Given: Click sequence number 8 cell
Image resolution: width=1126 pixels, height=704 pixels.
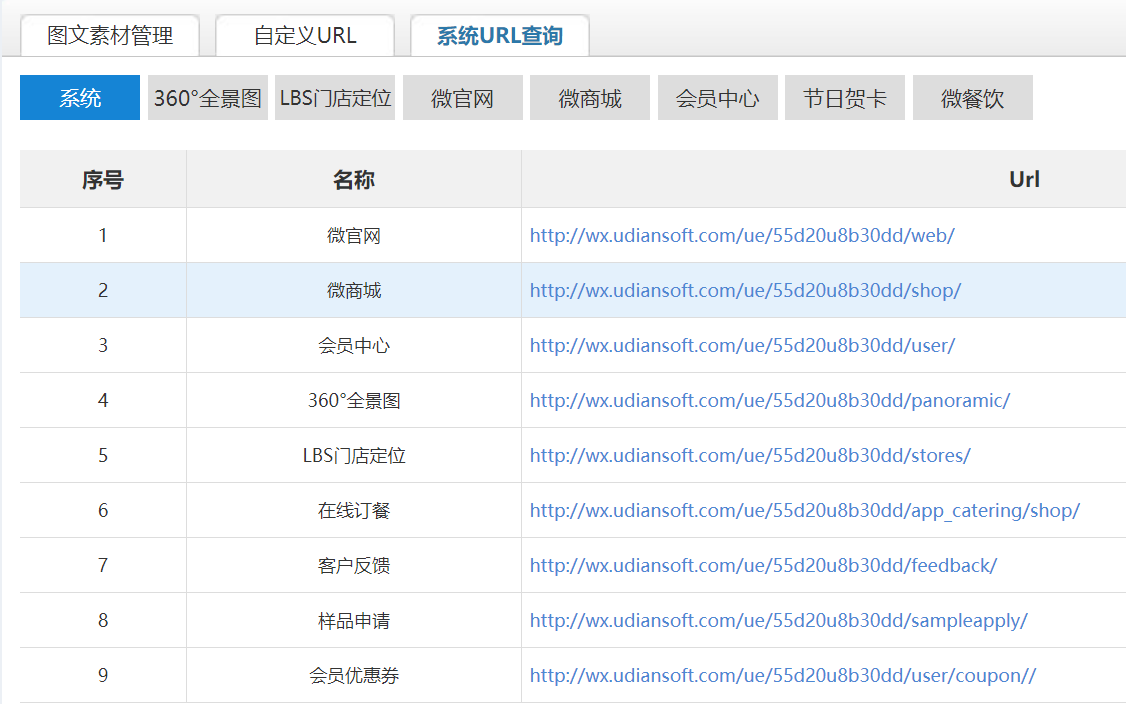Looking at the screenshot, I should click(103, 621).
